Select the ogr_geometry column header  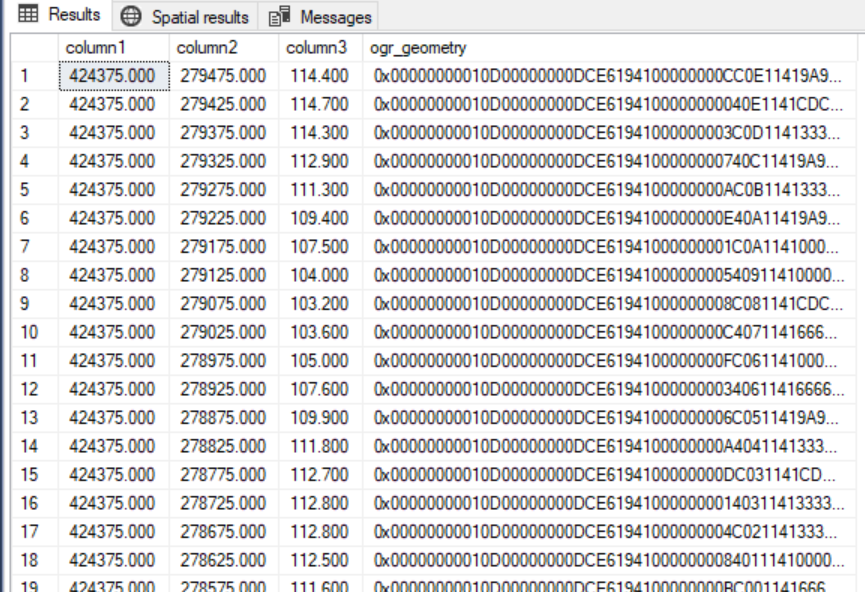coord(610,47)
